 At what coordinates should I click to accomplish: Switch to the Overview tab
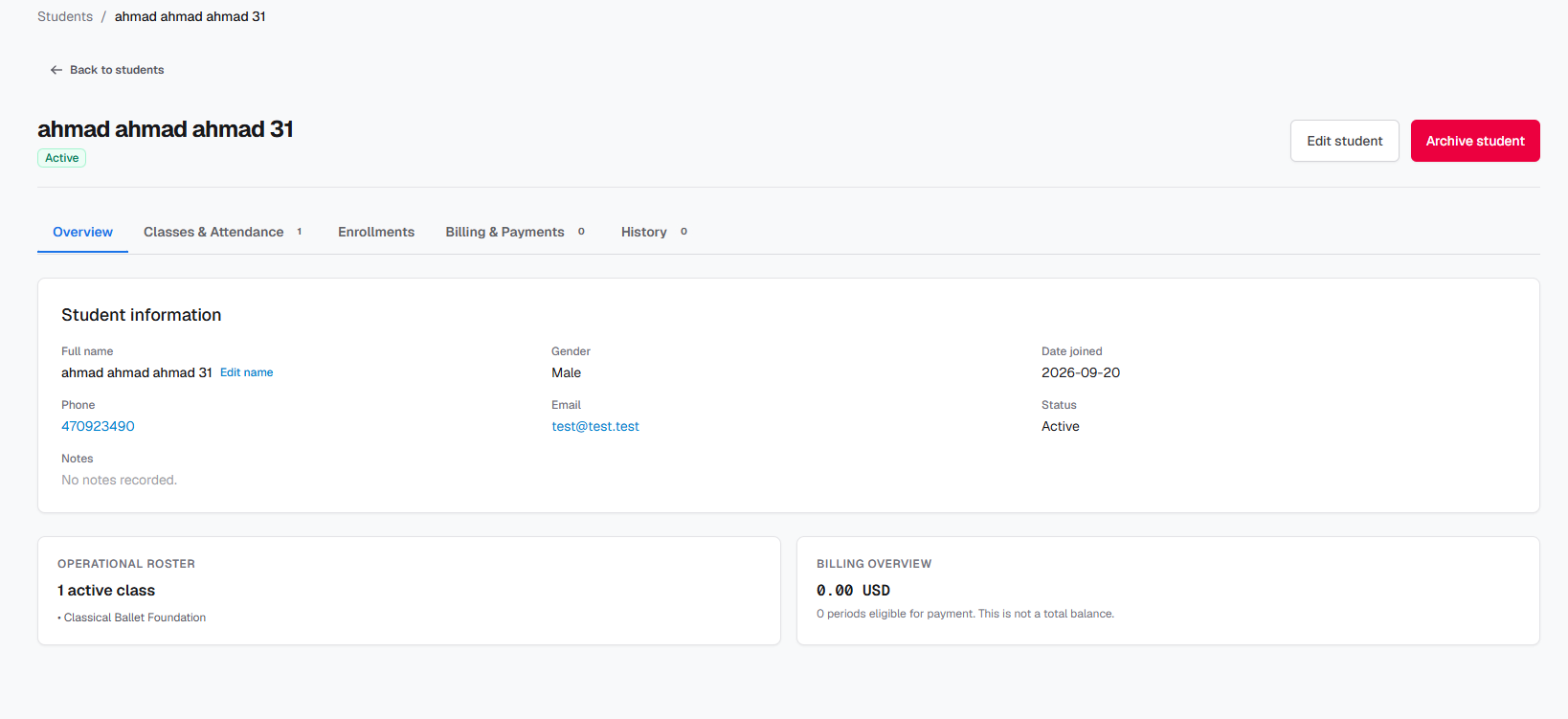pyautogui.click(x=82, y=232)
